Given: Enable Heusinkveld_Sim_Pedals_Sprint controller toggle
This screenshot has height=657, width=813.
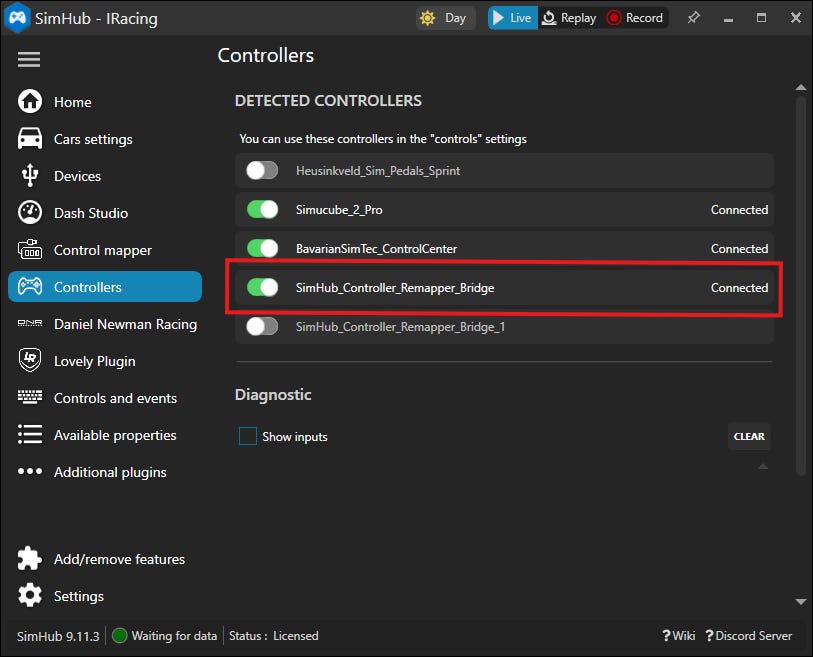Looking at the screenshot, I should point(262,171).
